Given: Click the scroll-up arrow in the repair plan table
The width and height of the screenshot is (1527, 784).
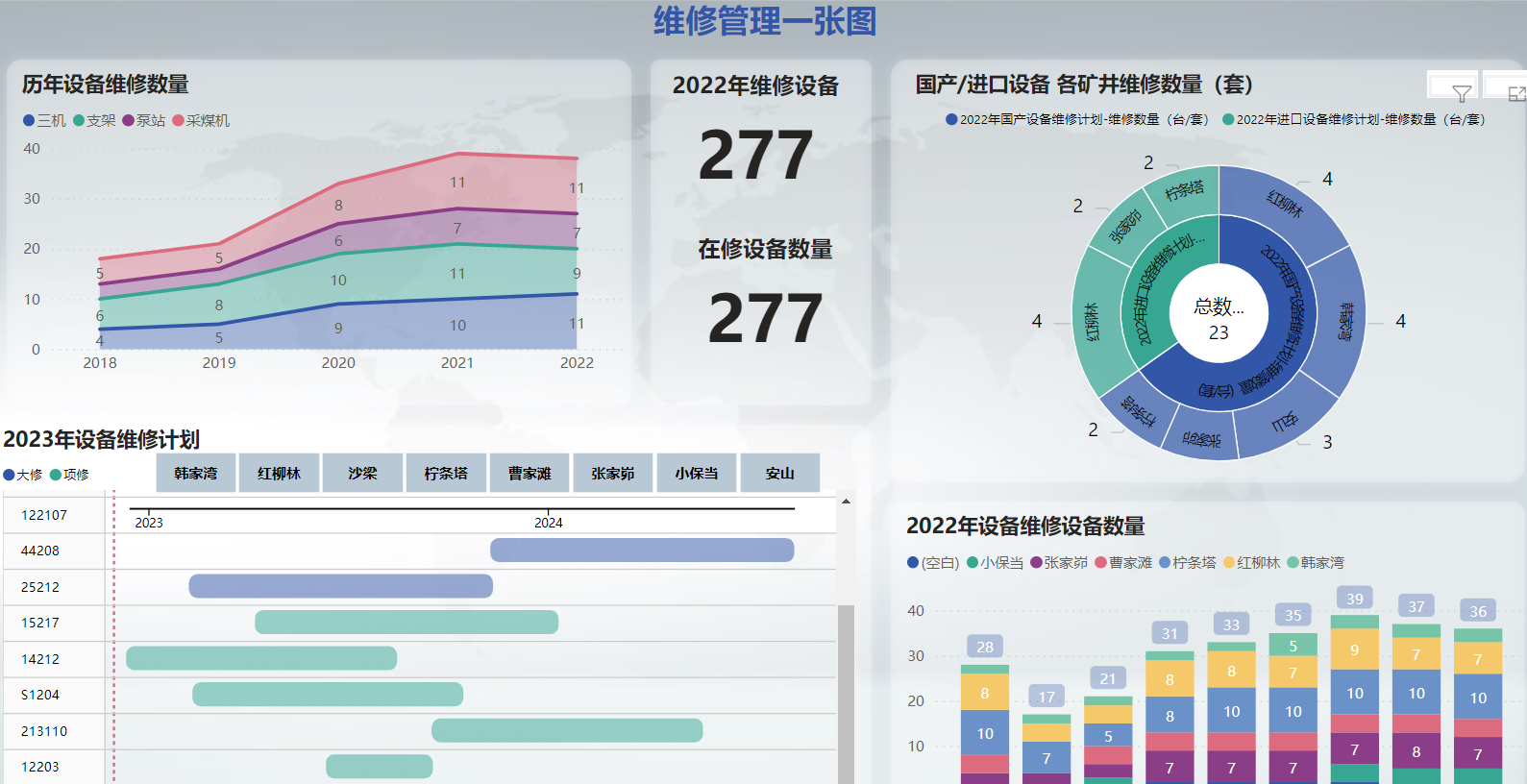Looking at the screenshot, I should tap(846, 502).
